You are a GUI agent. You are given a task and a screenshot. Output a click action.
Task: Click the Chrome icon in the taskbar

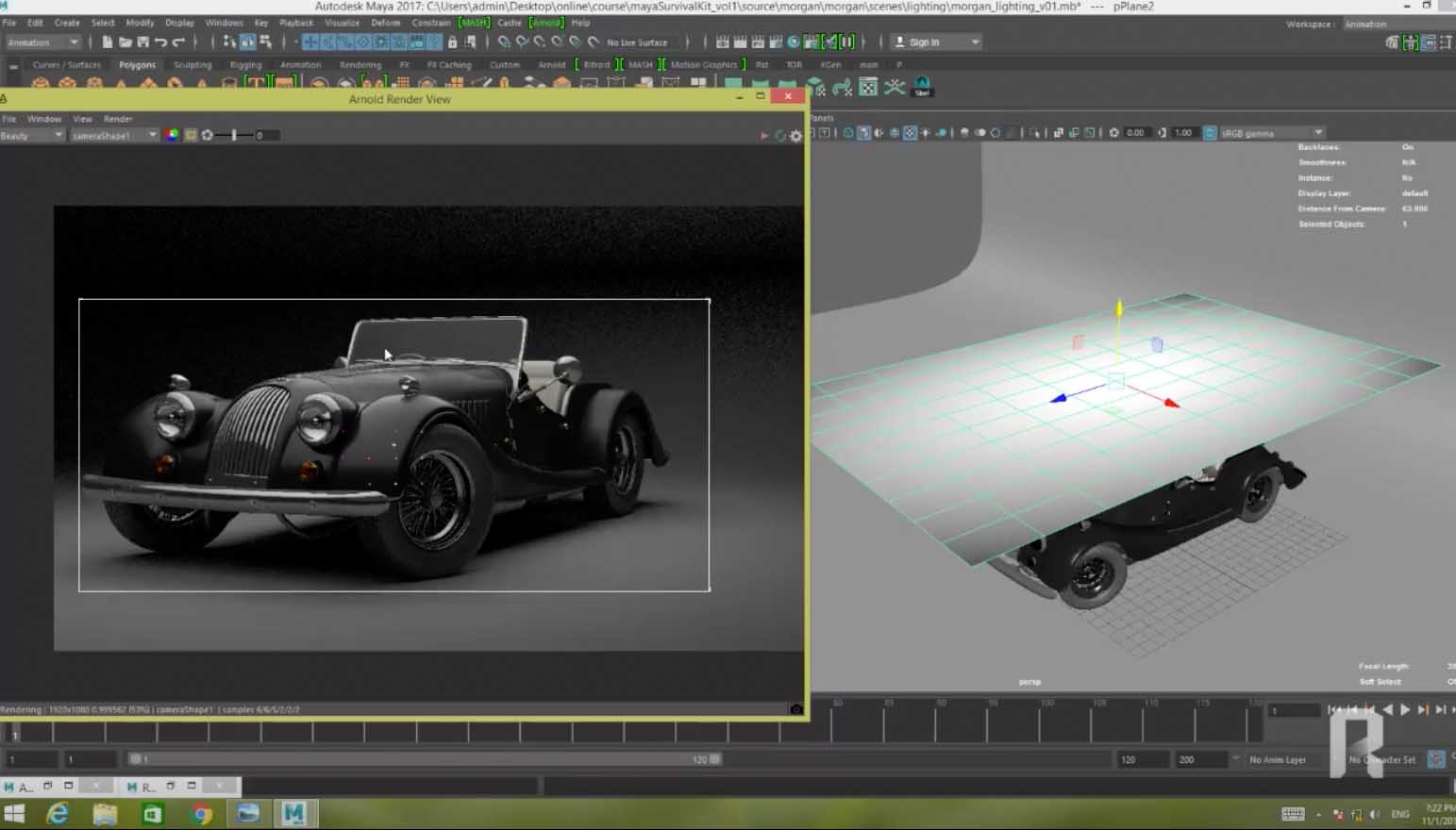tap(201, 813)
